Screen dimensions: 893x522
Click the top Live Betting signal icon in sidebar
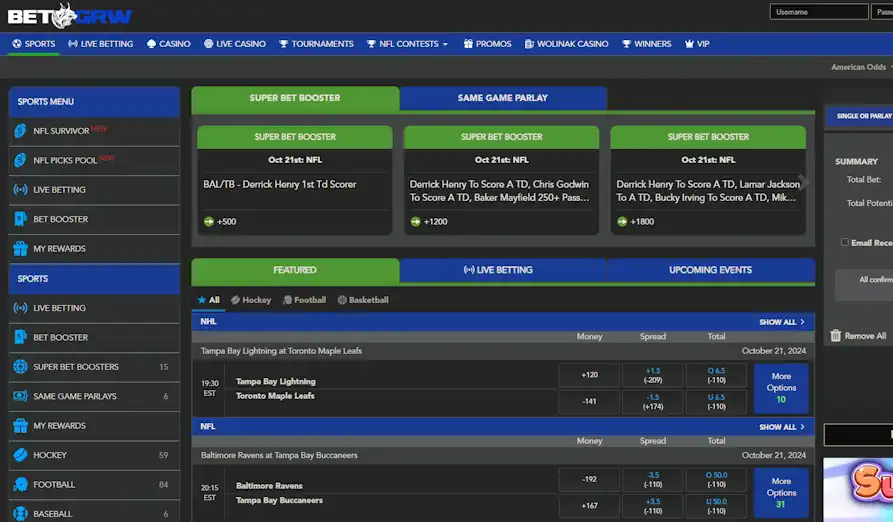click(20, 190)
